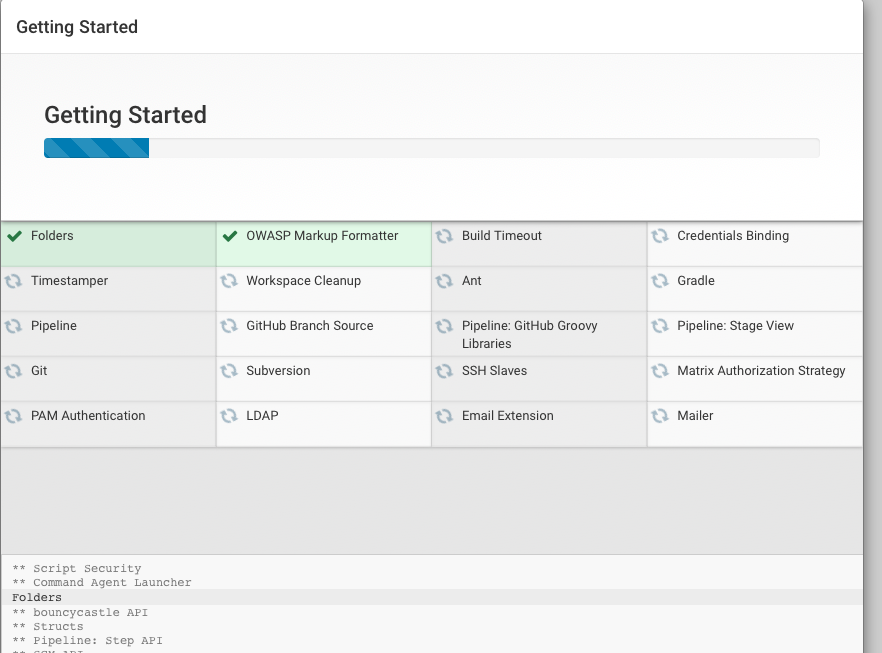
Task: Select the LDAP plugin label
Action: pyautogui.click(x=263, y=416)
